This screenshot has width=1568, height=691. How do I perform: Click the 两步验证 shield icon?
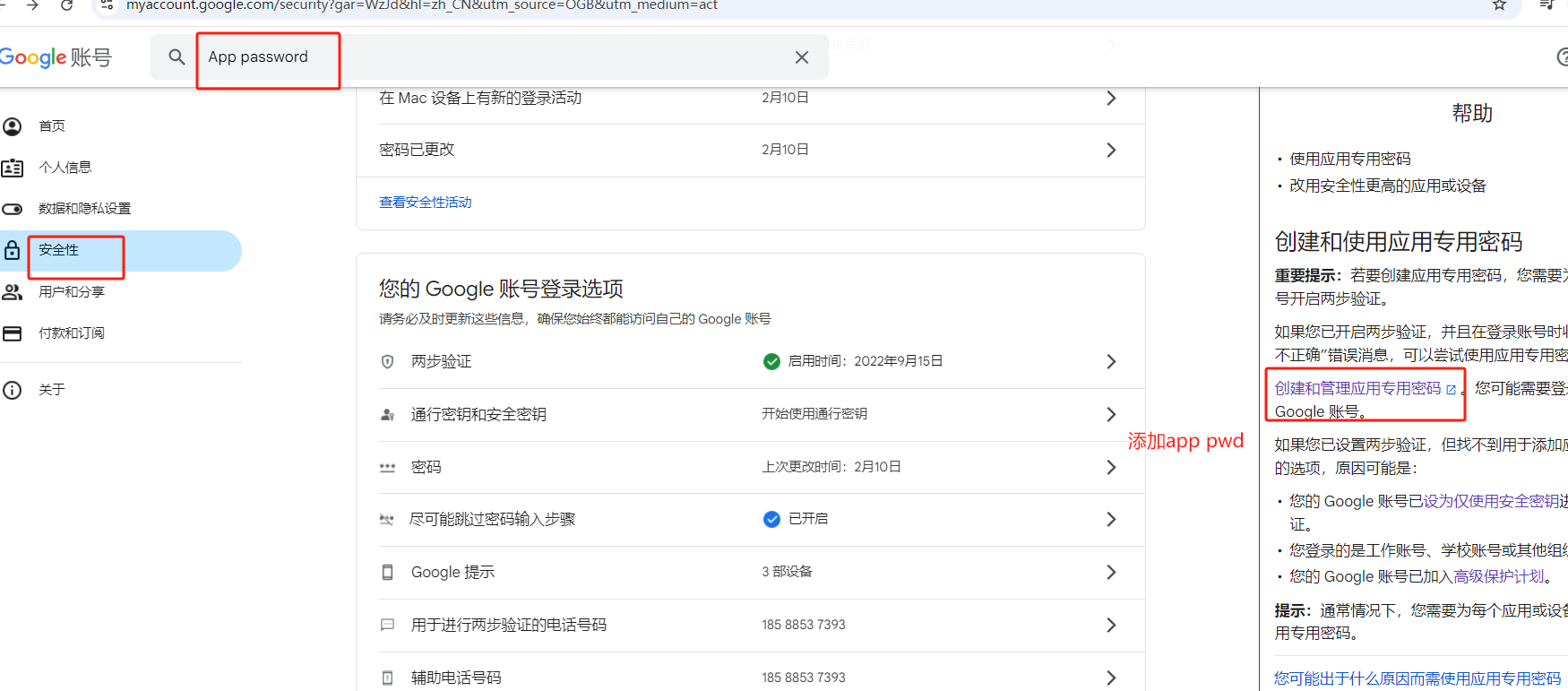388,361
